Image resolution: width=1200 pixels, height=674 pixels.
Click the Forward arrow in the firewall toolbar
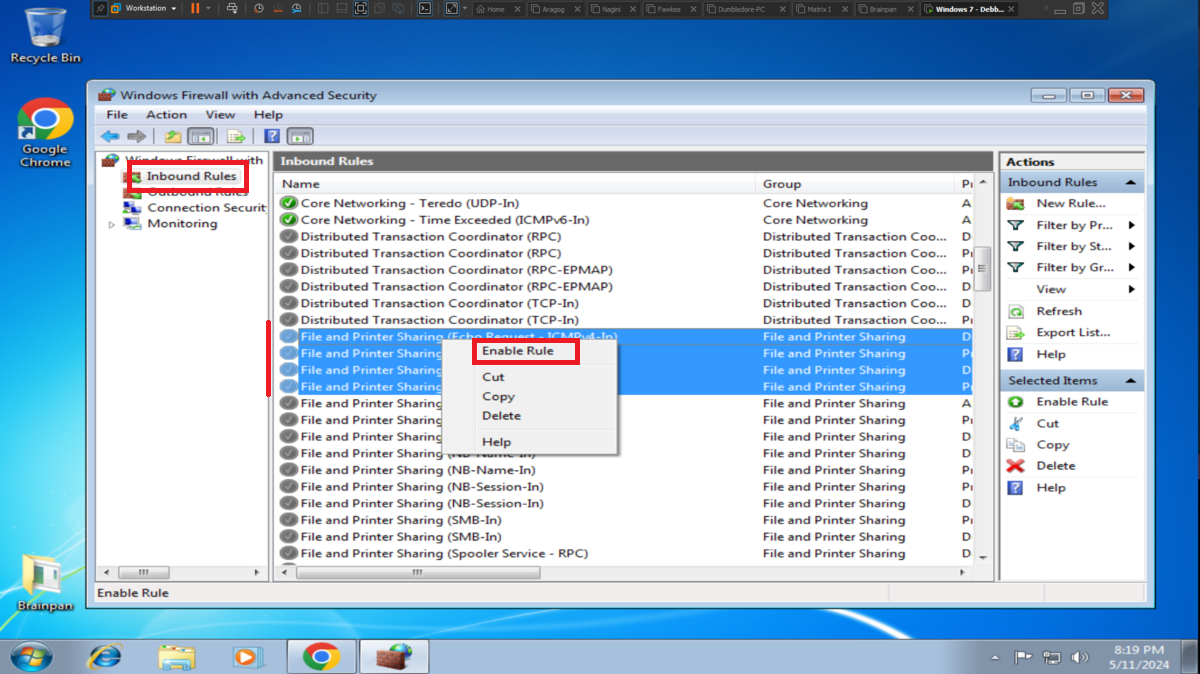136,136
